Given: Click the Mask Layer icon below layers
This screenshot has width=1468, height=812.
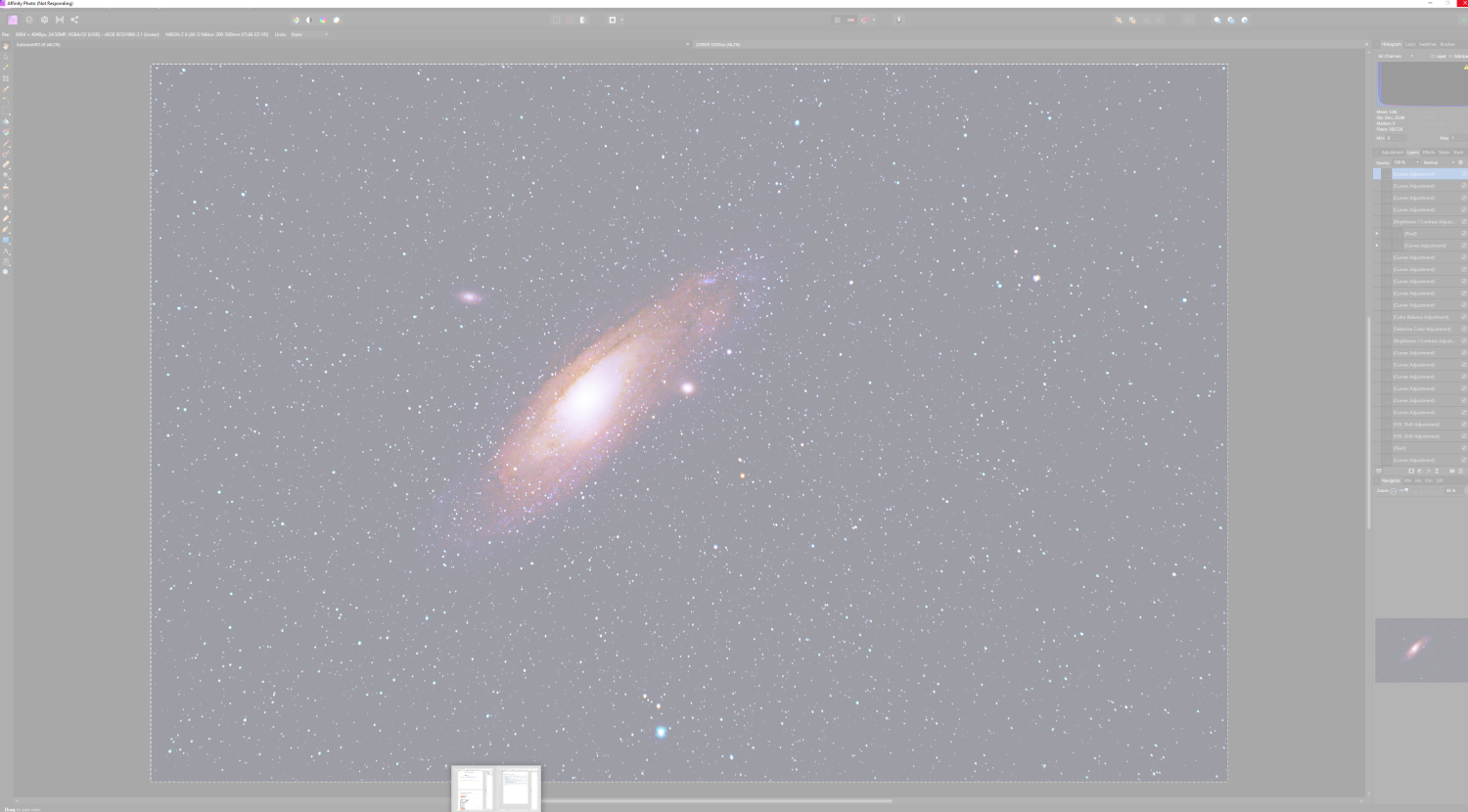Looking at the screenshot, I should pos(1411,472).
